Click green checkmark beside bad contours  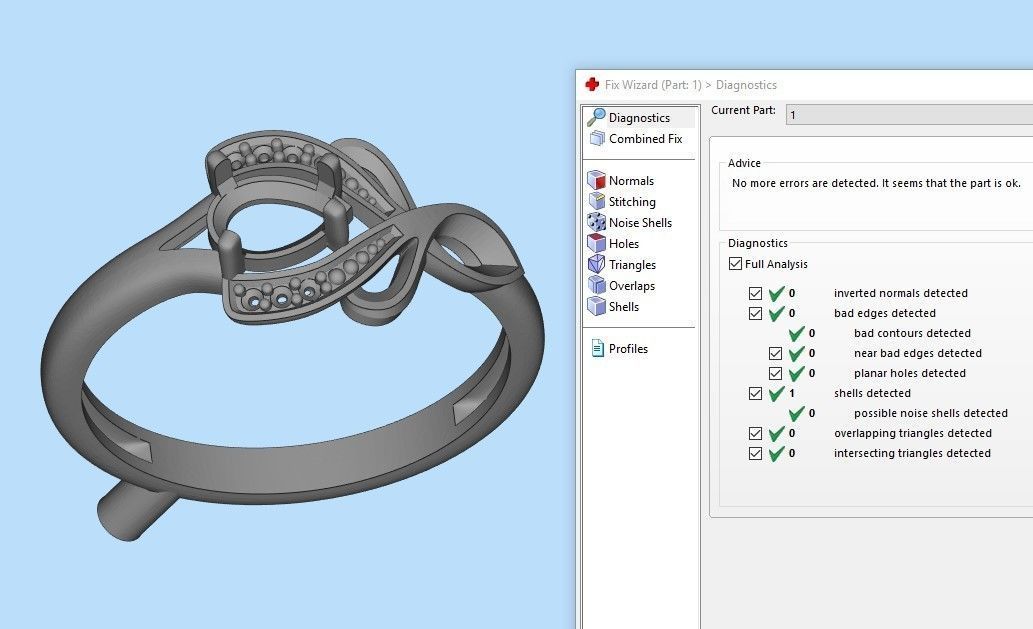pyautogui.click(x=796, y=333)
